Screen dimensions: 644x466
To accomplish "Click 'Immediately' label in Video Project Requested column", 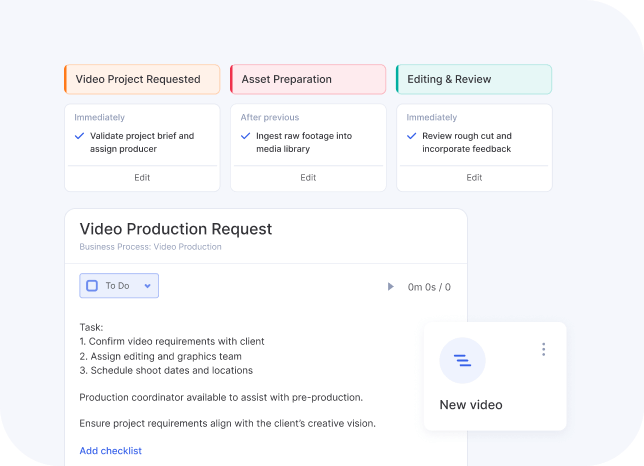I will 99,117.
